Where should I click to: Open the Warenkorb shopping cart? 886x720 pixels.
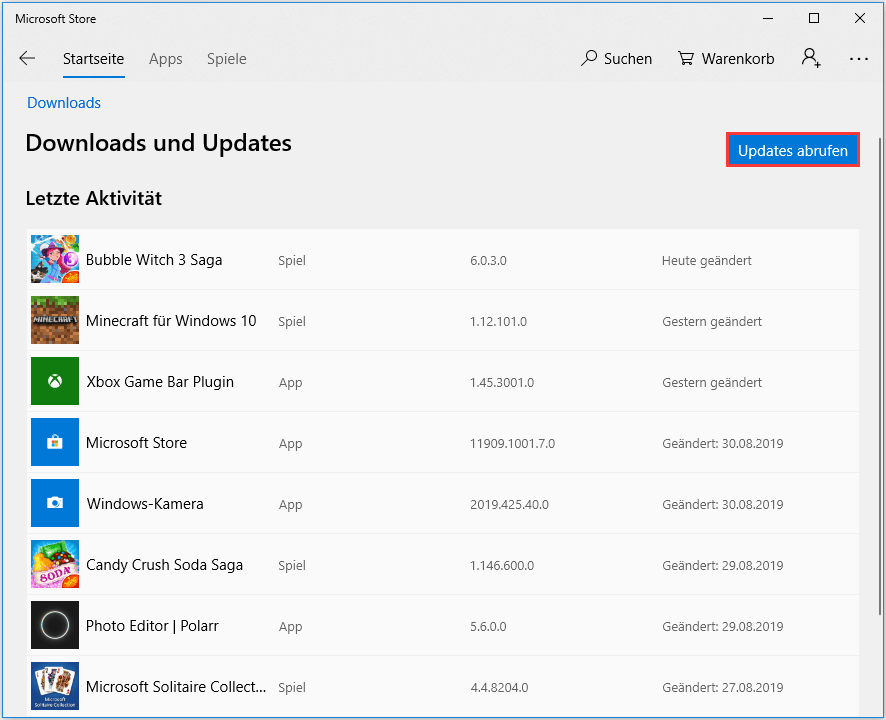tap(726, 58)
